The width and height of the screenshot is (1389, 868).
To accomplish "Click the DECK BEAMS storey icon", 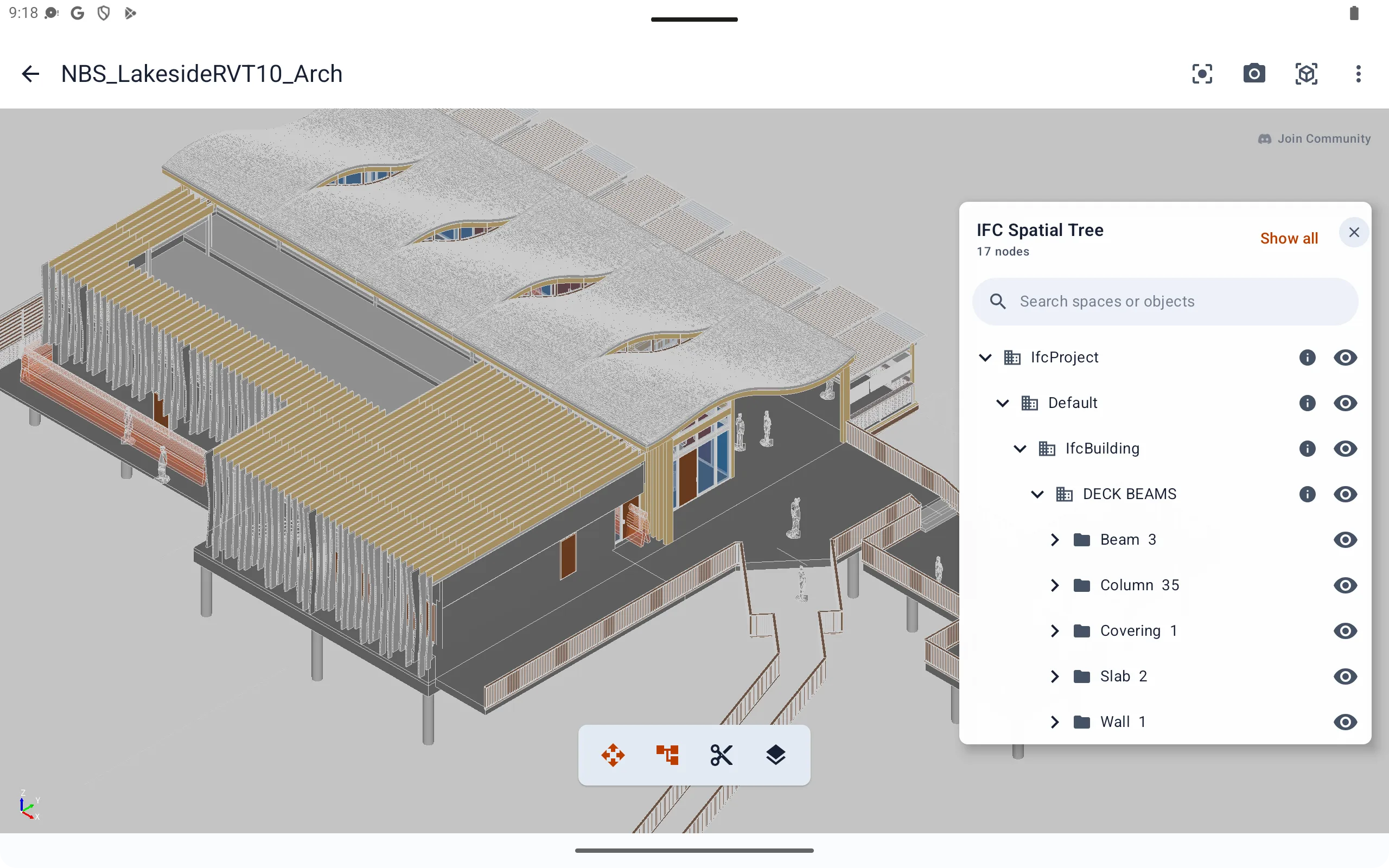I will (1064, 494).
